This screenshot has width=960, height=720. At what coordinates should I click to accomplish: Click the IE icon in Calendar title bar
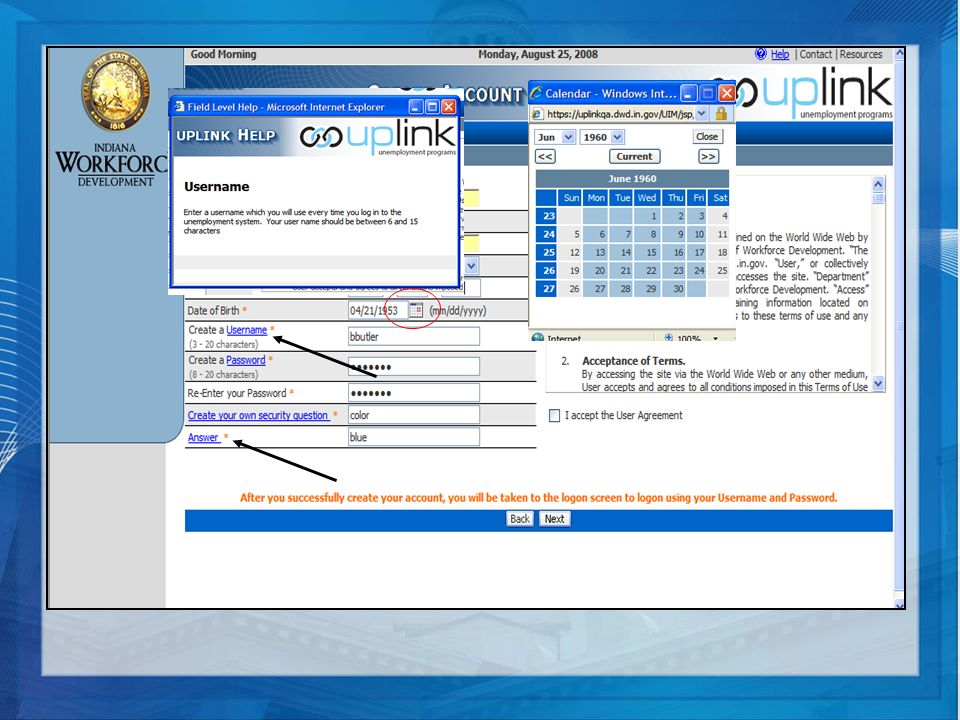pyautogui.click(x=537, y=93)
